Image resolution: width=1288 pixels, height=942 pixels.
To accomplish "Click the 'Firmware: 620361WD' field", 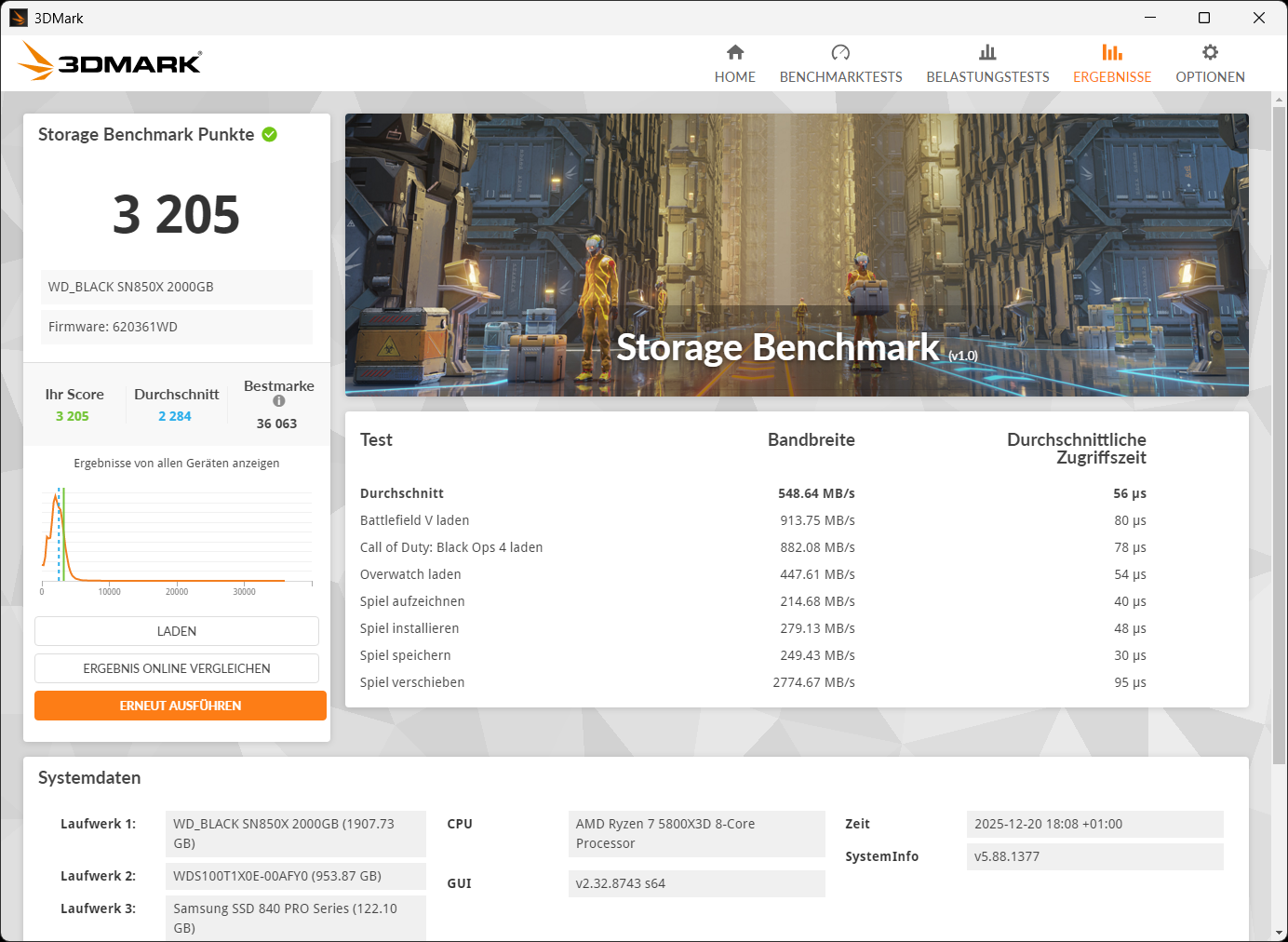I will click(177, 327).
